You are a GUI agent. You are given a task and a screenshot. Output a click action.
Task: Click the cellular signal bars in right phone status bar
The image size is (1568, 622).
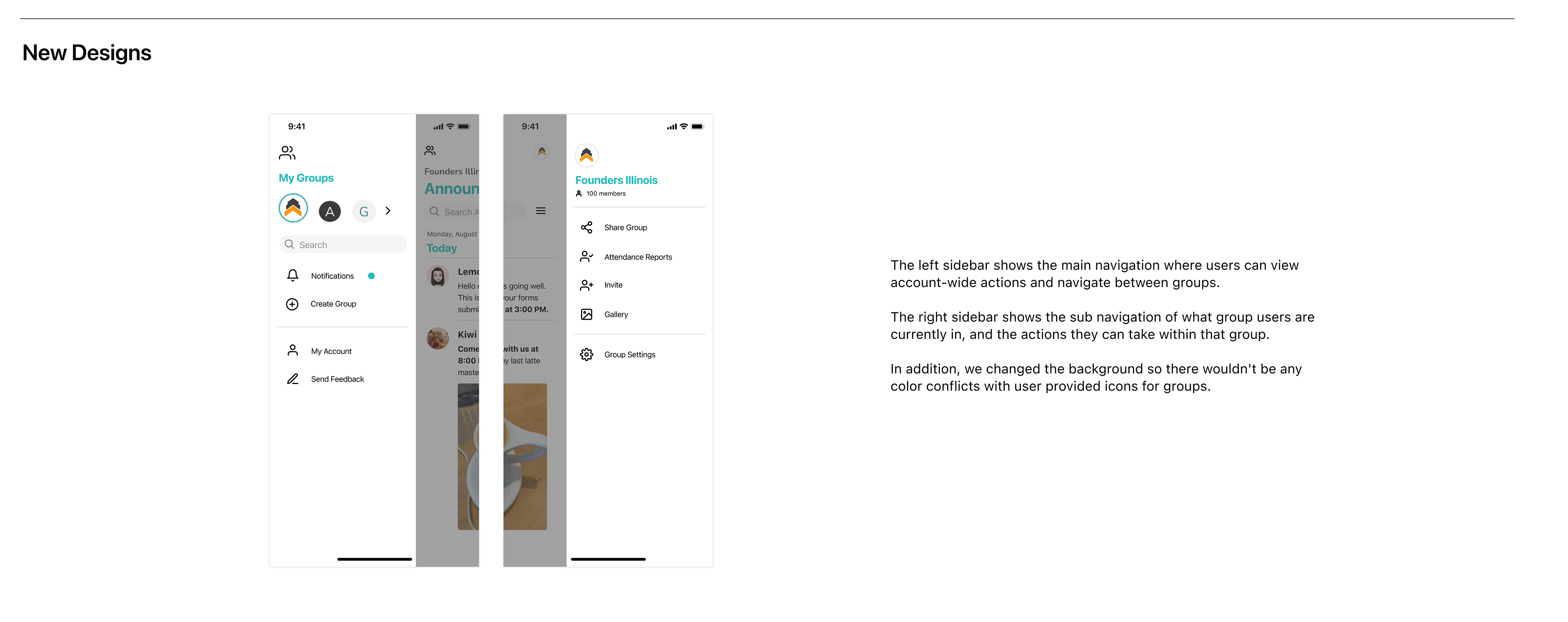[x=671, y=127]
